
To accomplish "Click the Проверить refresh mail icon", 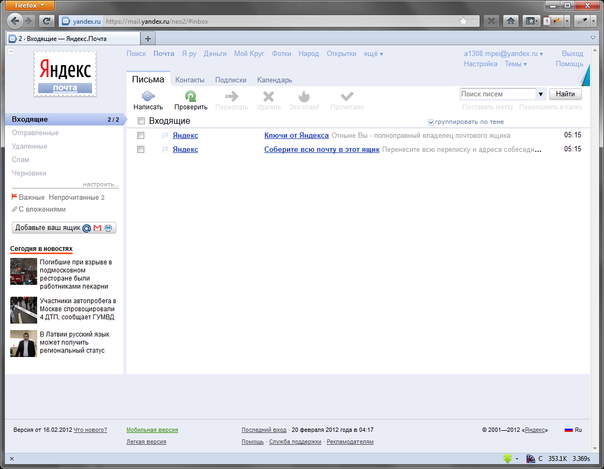I will [190, 96].
